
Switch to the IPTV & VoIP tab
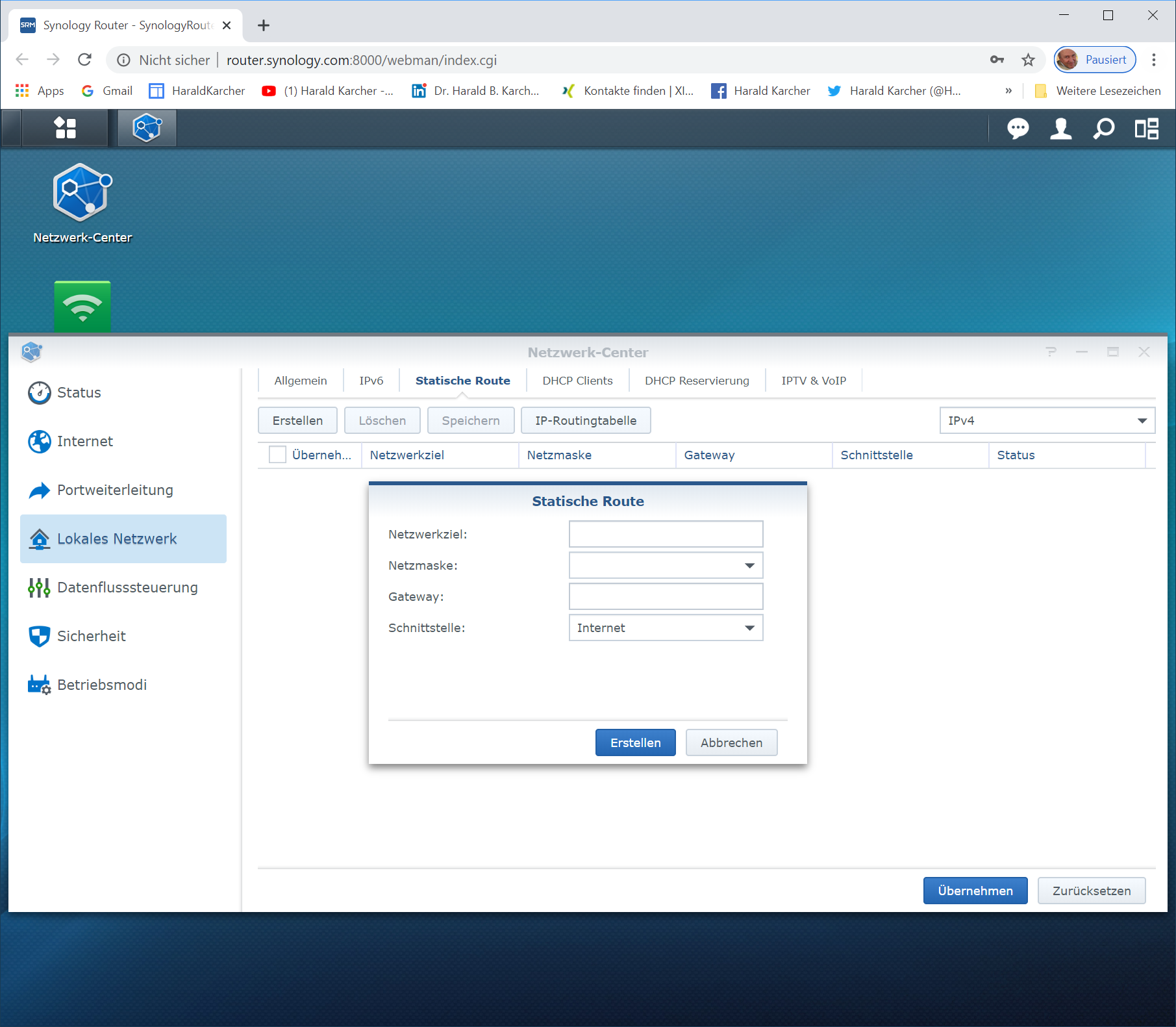click(x=814, y=381)
